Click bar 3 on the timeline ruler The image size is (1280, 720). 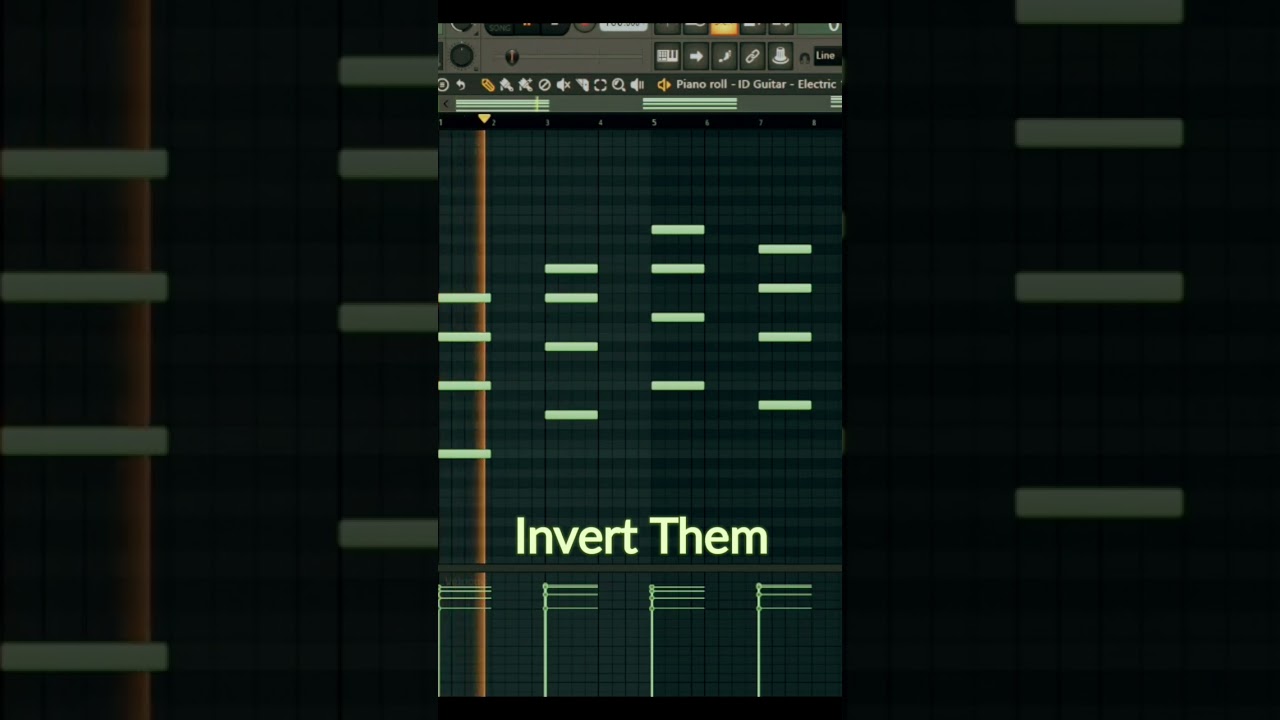click(547, 122)
